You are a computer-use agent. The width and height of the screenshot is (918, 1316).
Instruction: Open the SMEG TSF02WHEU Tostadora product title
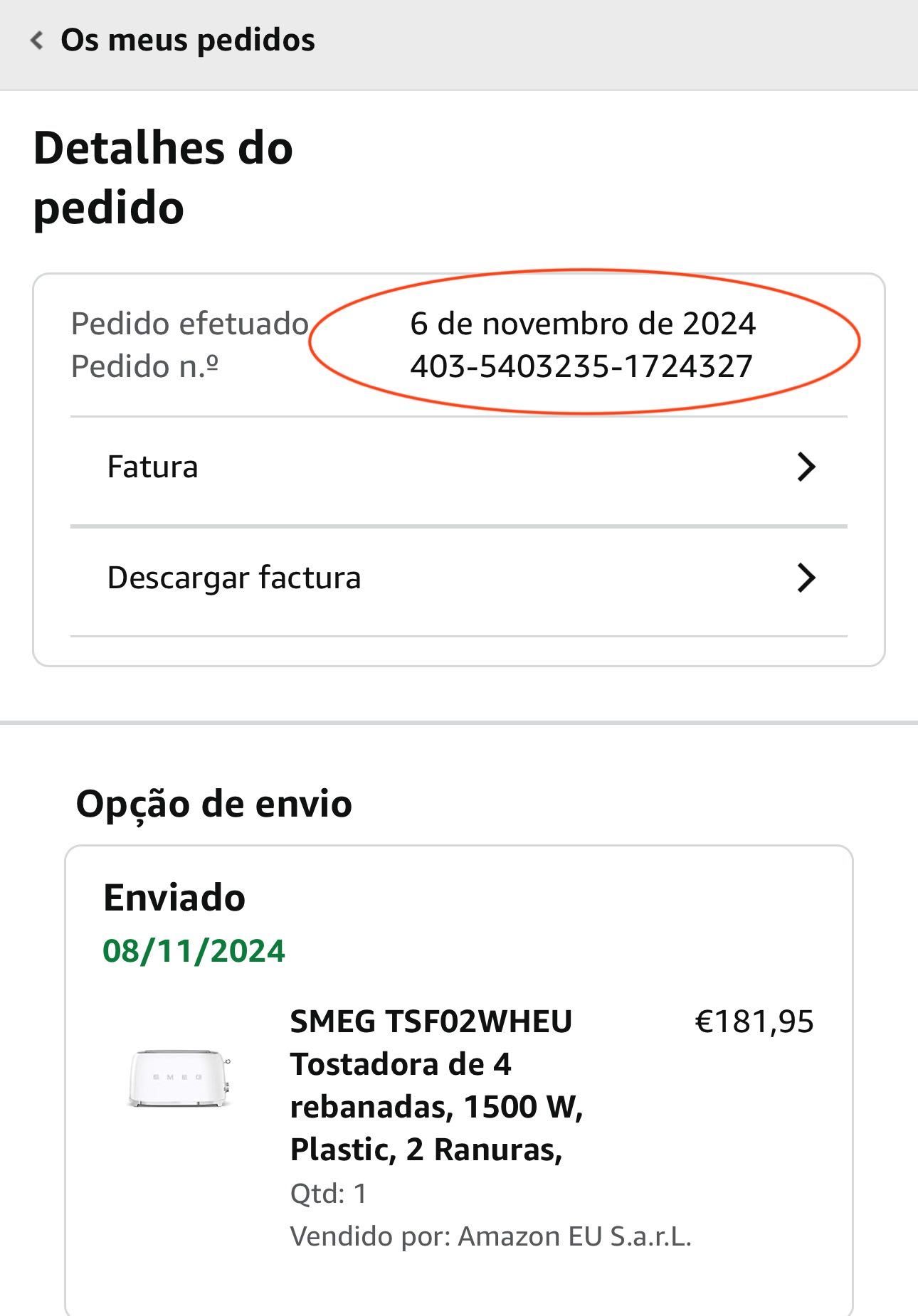pos(437,1086)
